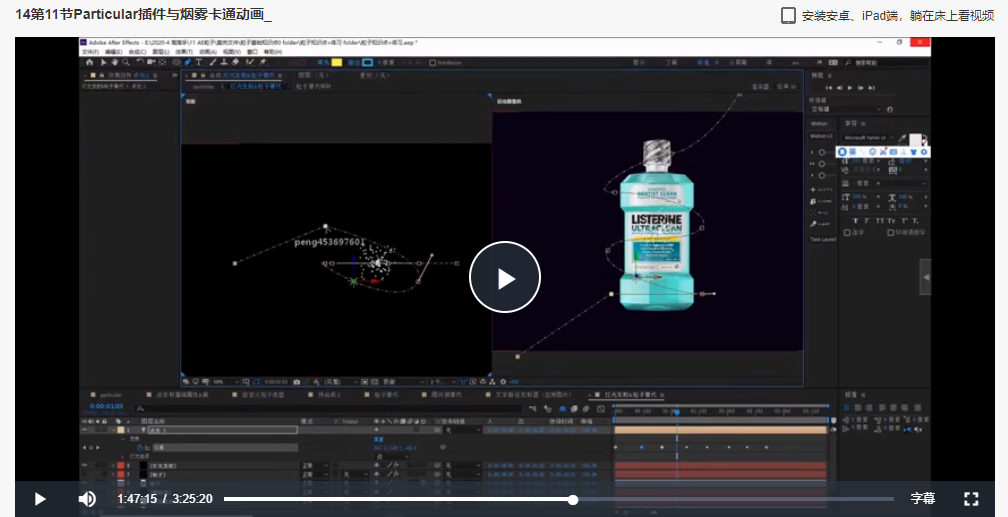Click the timeline current time indicator
1008x517 pixels.
click(676, 412)
